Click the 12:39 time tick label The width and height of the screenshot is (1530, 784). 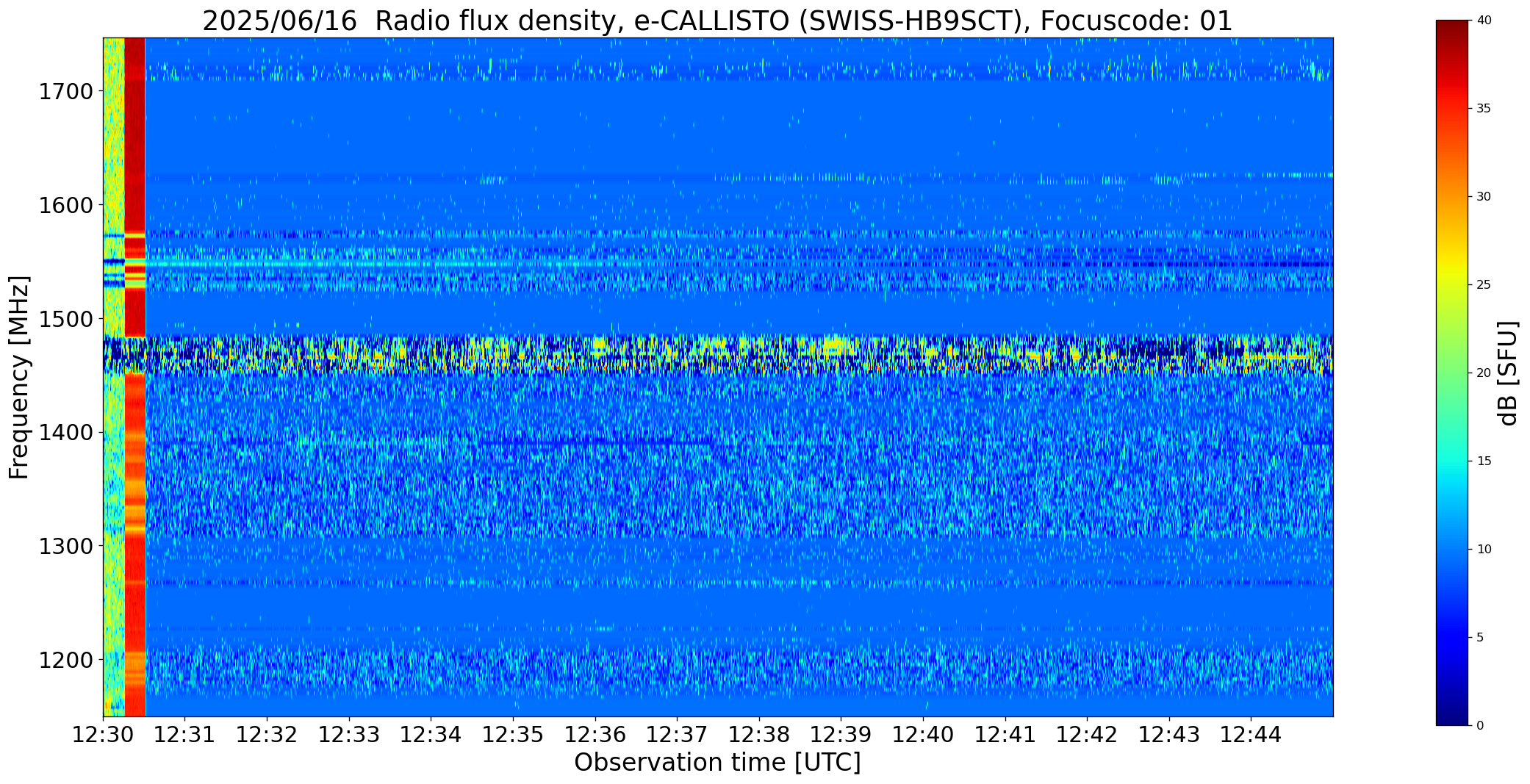click(x=841, y=735)
